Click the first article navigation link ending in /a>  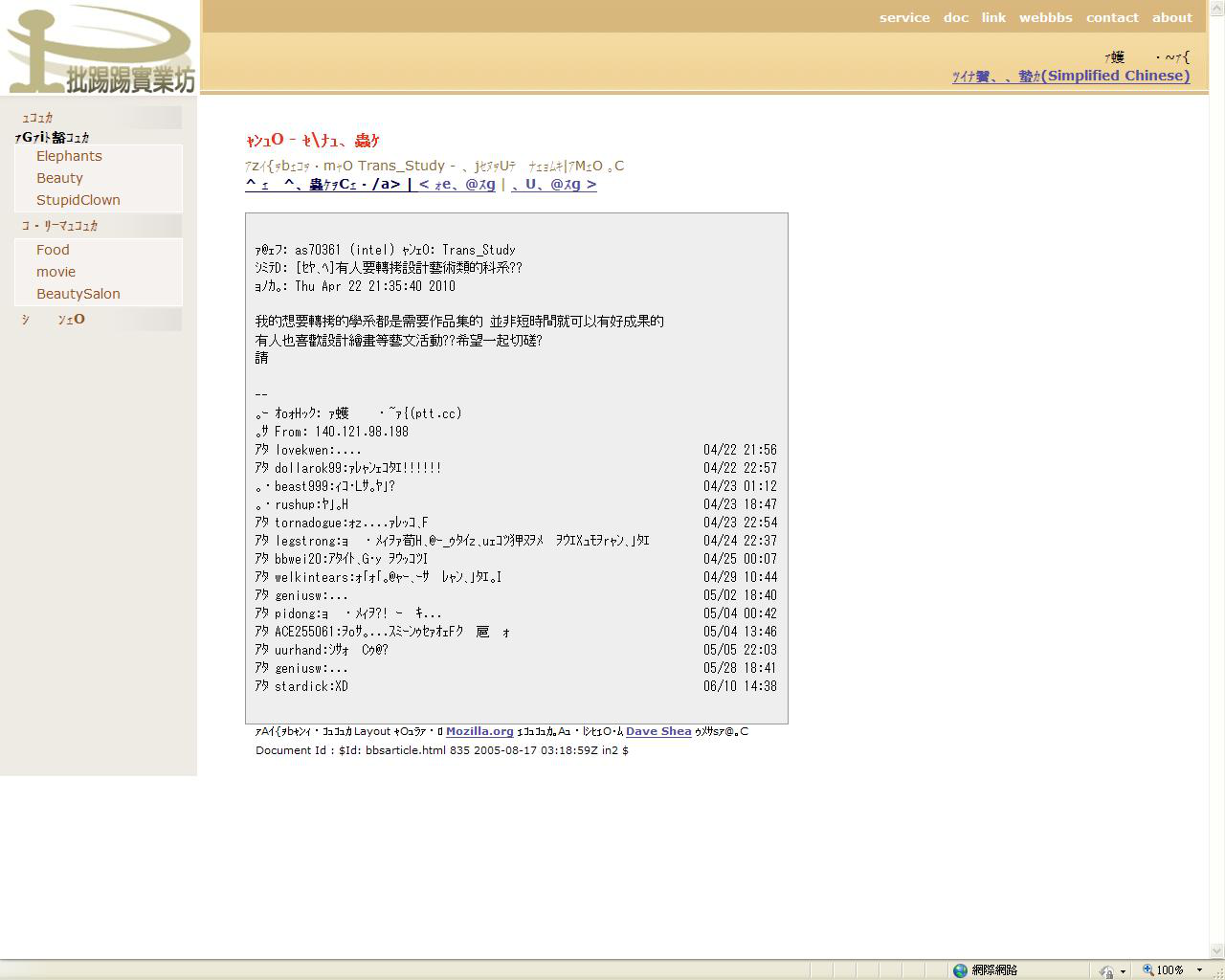[x=323, y=184]
